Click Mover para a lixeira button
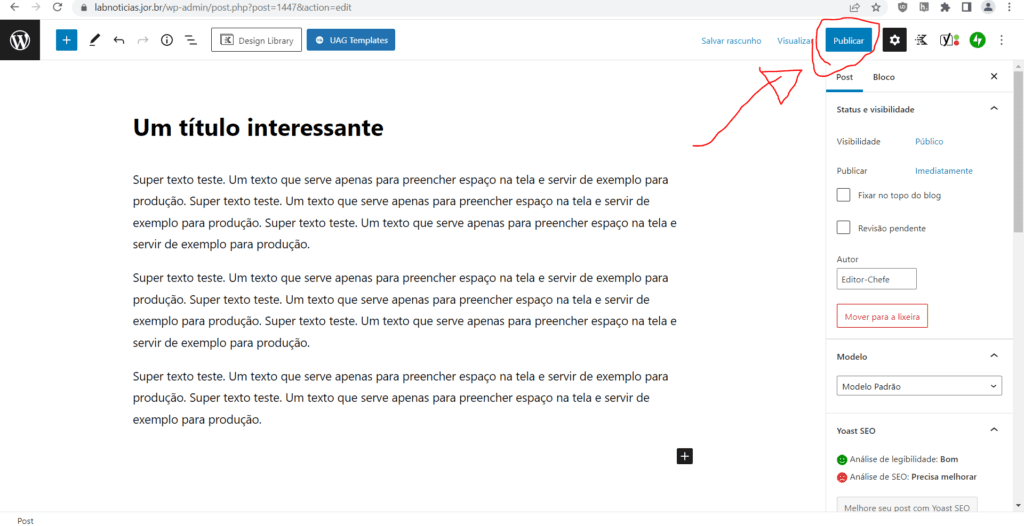This screenshot has width=1024, height=526. [x=882, y=316]
